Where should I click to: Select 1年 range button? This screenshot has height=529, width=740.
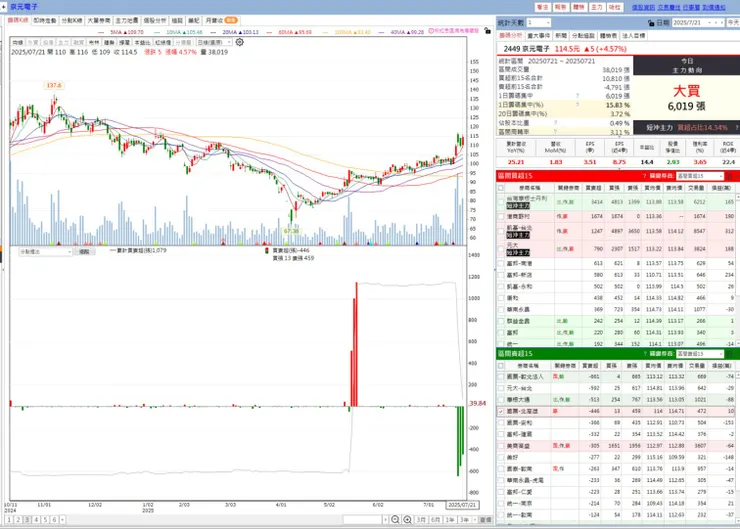450,520
